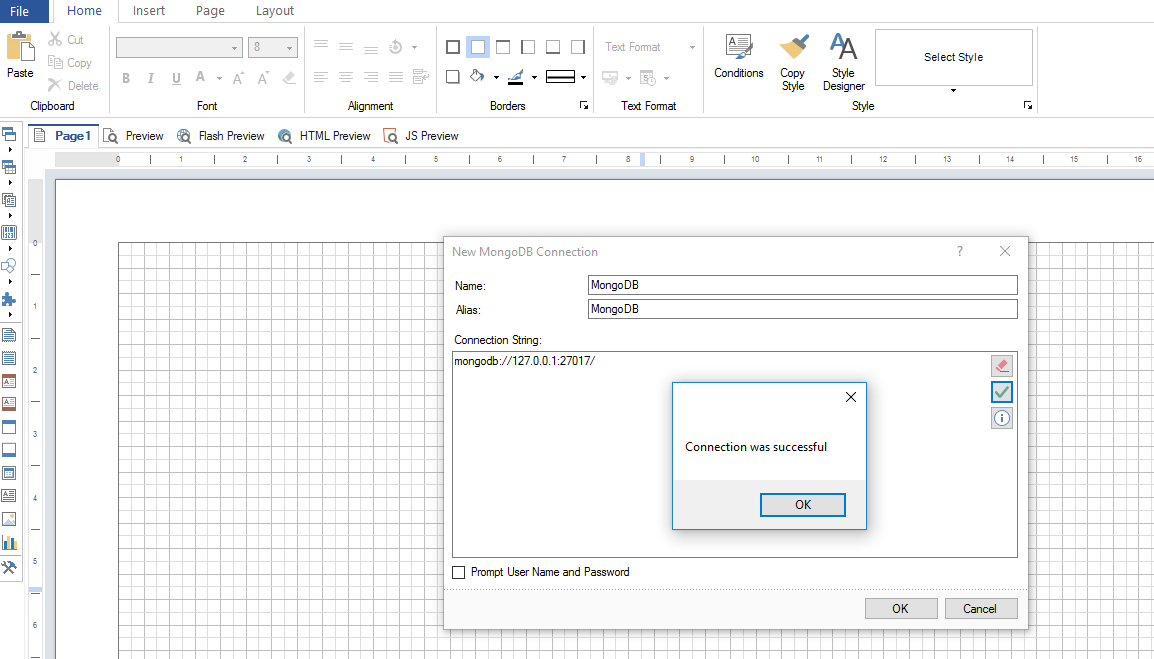Screen dimensions: 1154x659
Task: Click the puzzle piece icon in left toolbox
Action: click(9, 300)
